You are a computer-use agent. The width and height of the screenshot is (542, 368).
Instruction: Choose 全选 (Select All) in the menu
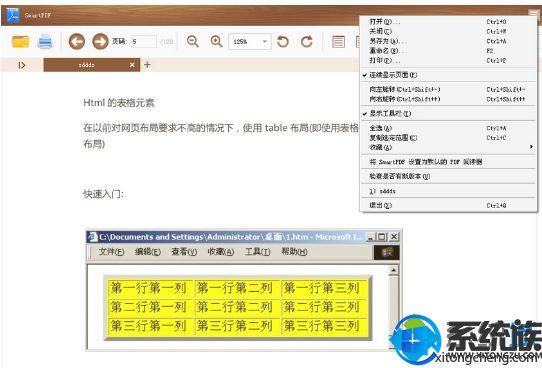click(449, 128)
